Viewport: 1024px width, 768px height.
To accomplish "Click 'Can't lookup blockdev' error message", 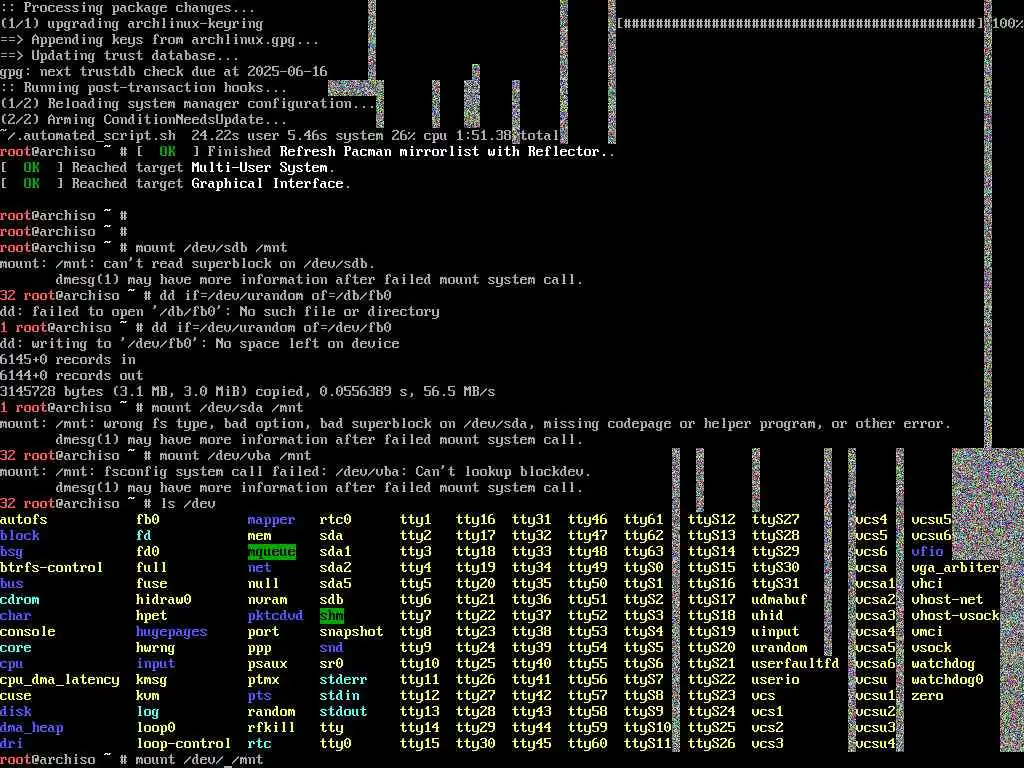I will click(x=503, y=472).
